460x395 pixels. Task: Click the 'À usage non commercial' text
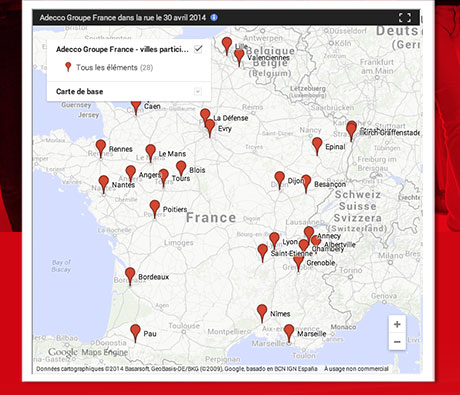356,369
